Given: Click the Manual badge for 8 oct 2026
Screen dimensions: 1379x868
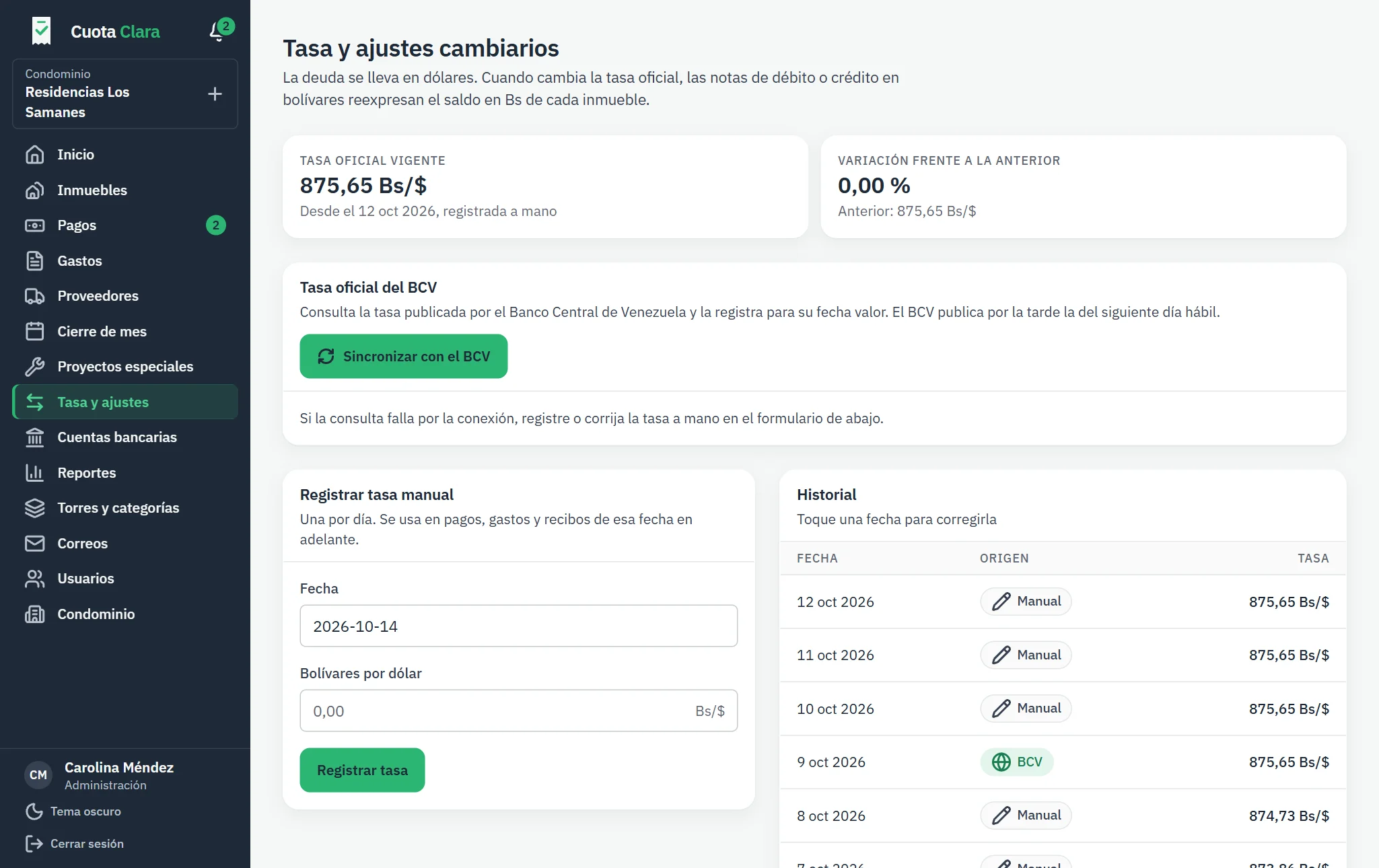Looking at the screenshot, I should pos(1026,816).
